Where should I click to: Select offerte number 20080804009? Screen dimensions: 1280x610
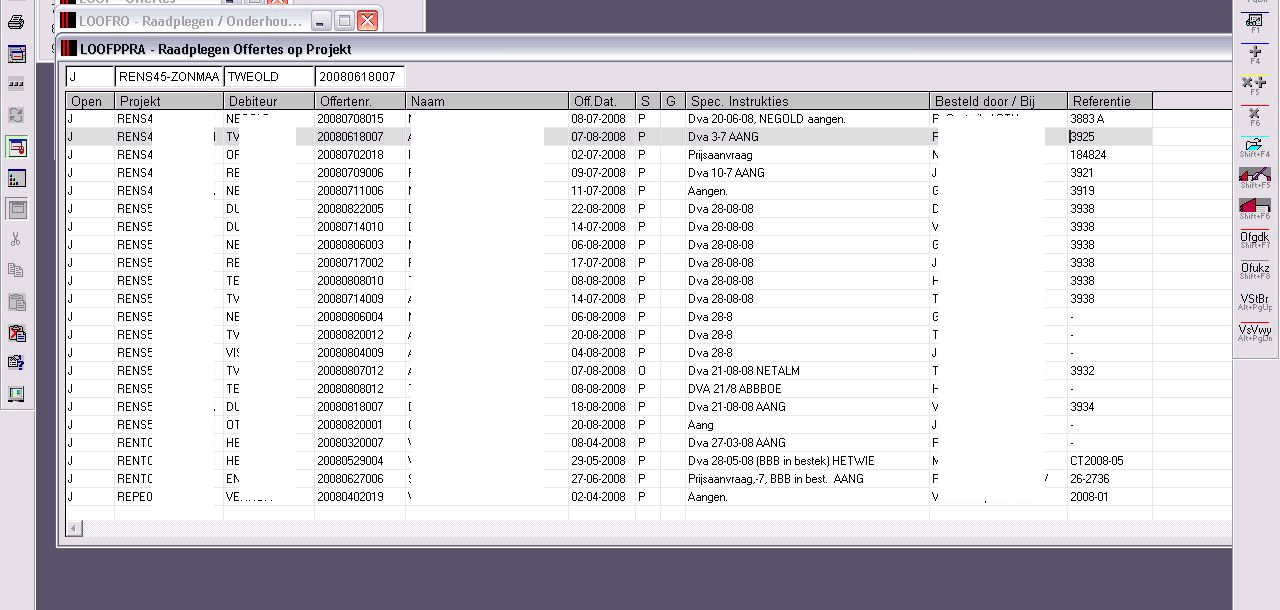point(350,353)
